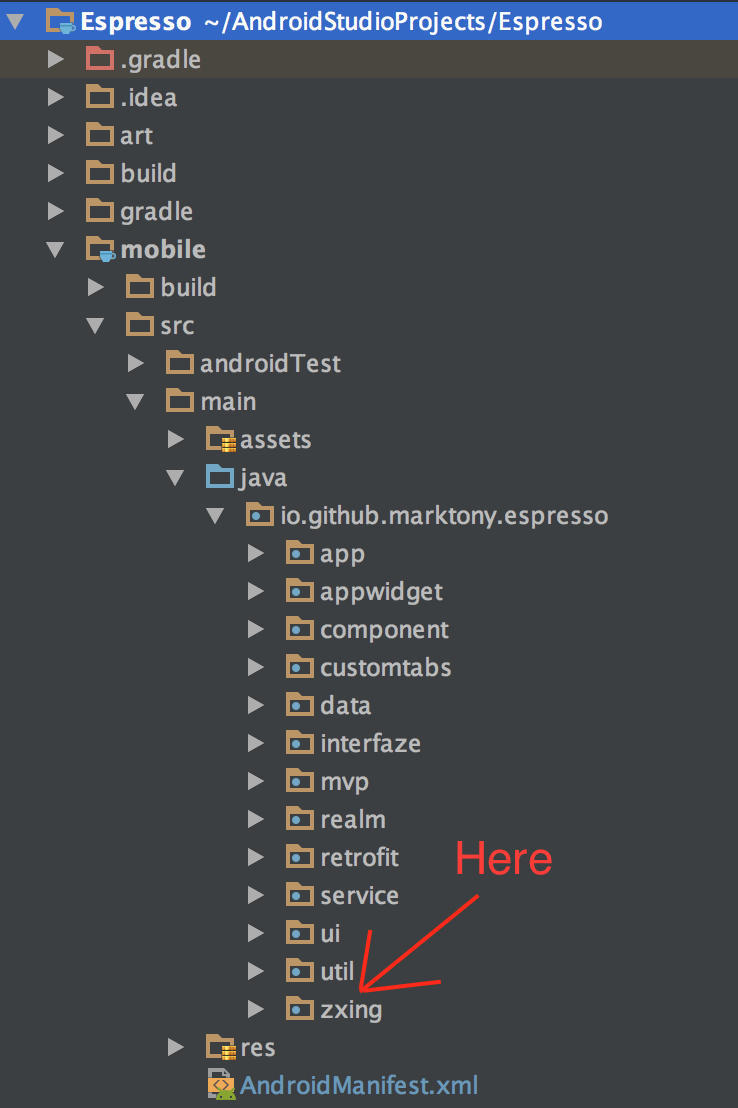This screenshot has height=1108, width=738.
Task: Click the blue java source folder icon
Action: (220, 477)
